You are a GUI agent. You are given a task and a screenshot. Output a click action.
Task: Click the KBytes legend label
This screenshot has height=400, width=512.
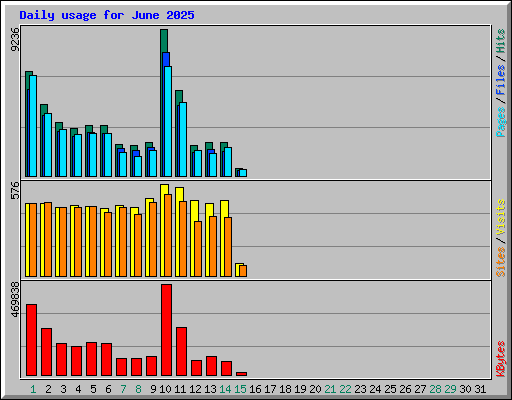(500, 359)
